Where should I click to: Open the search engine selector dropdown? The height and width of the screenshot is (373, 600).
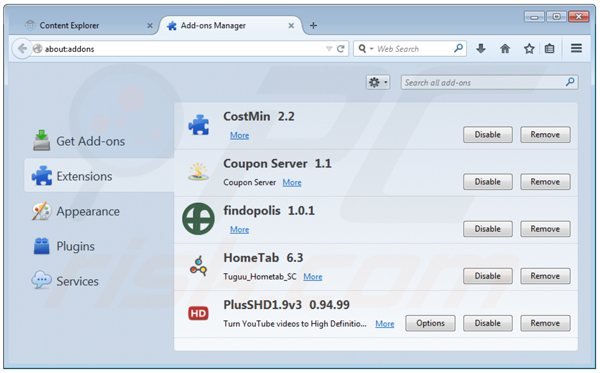[x=365, y=49]
